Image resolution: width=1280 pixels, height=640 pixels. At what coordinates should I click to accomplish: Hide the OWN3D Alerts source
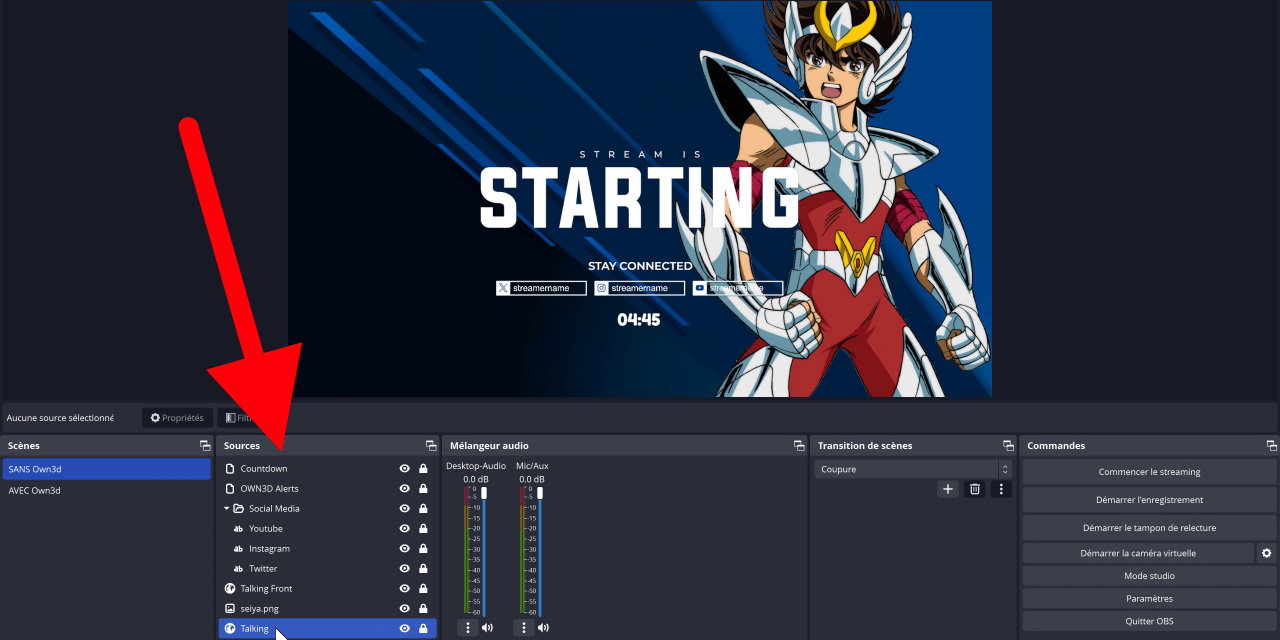click(x=405, y=489)
